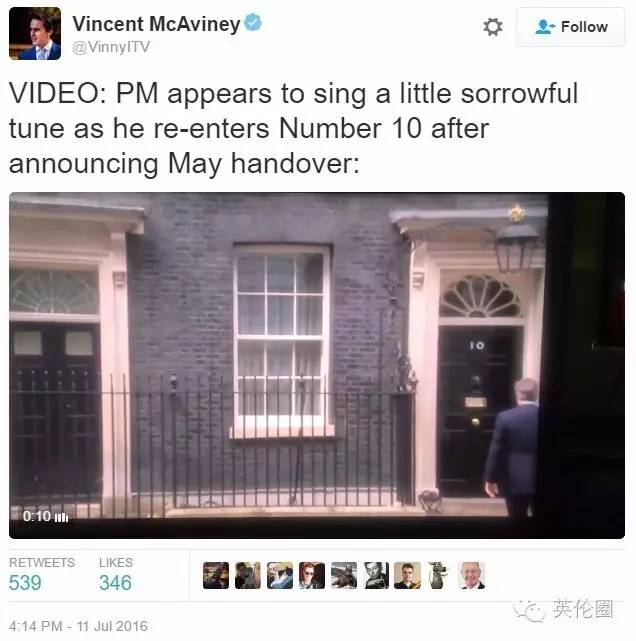
Task: Click the sixth black-and-white liker avatar
Action: pyautogui.click(x=376, y=576)
